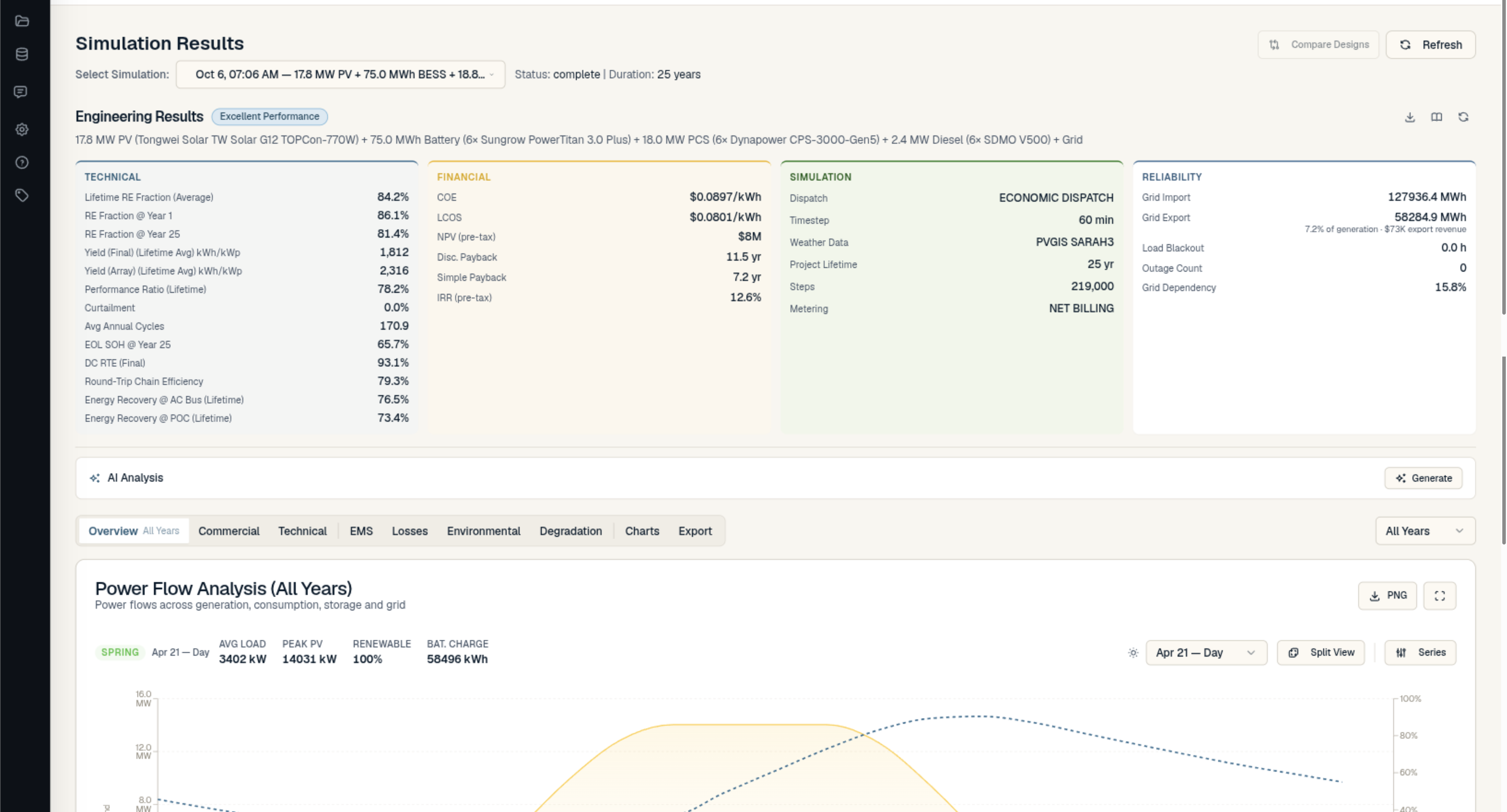The image size is (1507, 812).
Task: Open the database icon in sidebar
Action: click(22, 55)
